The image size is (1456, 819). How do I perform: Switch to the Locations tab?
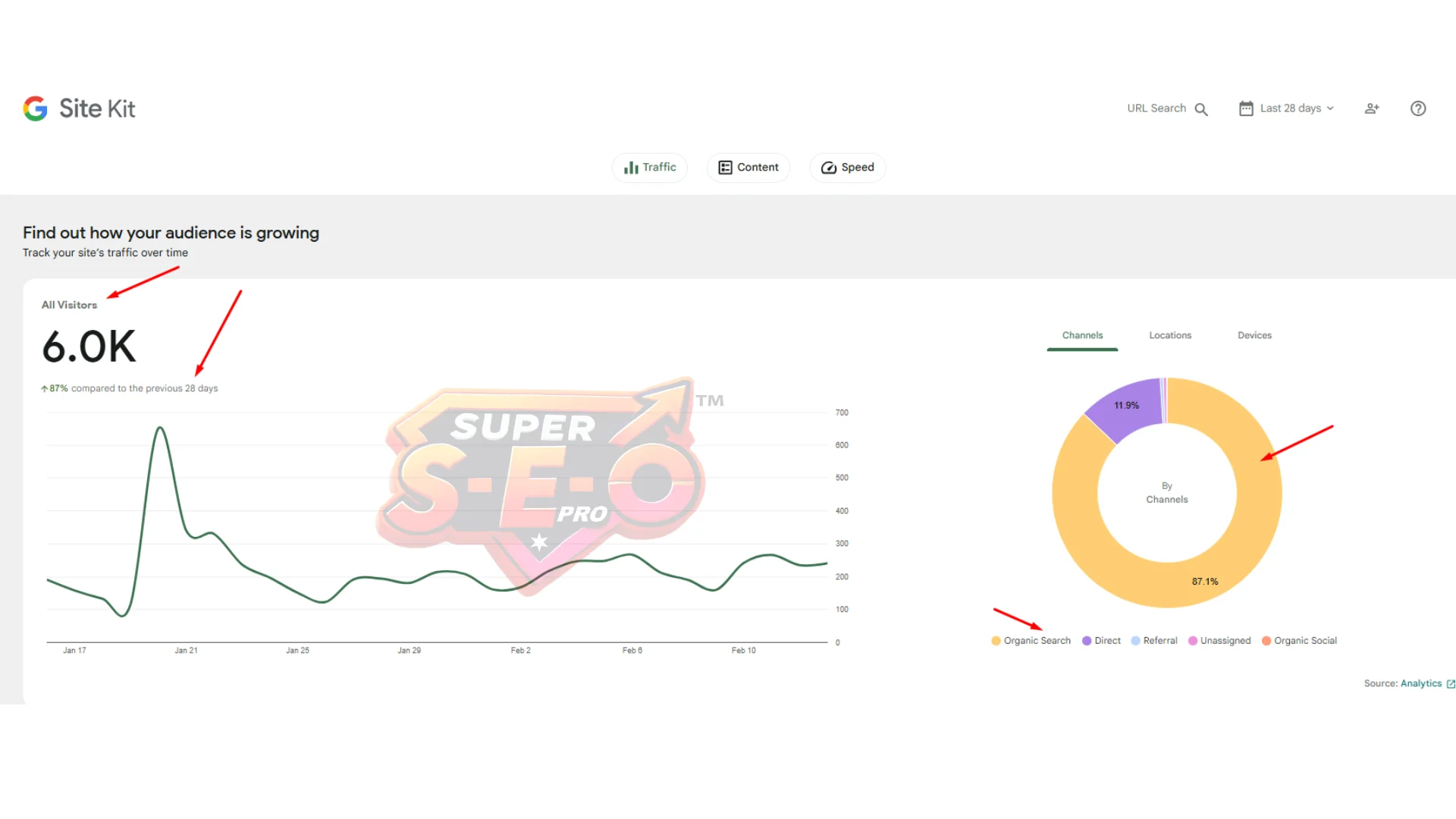1170,335
